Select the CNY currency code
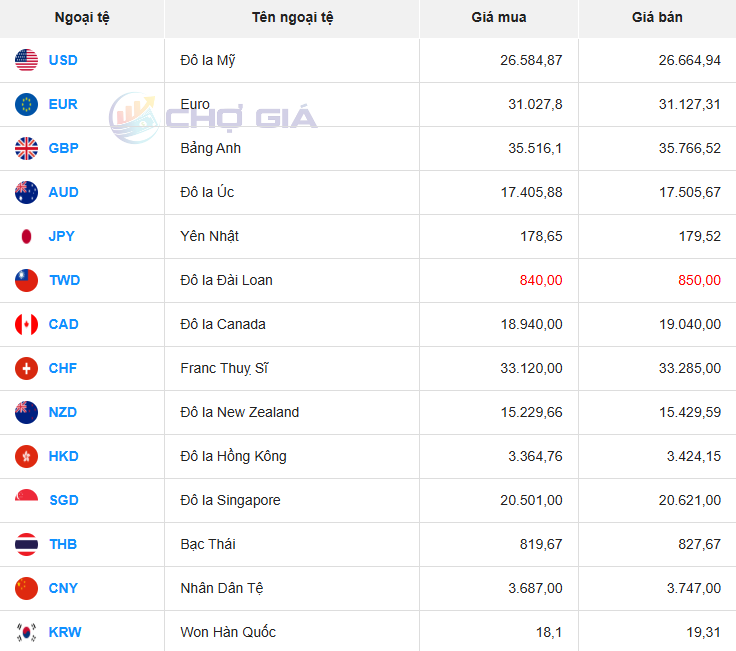Viewport: 736px width, 651px height. 63,588
